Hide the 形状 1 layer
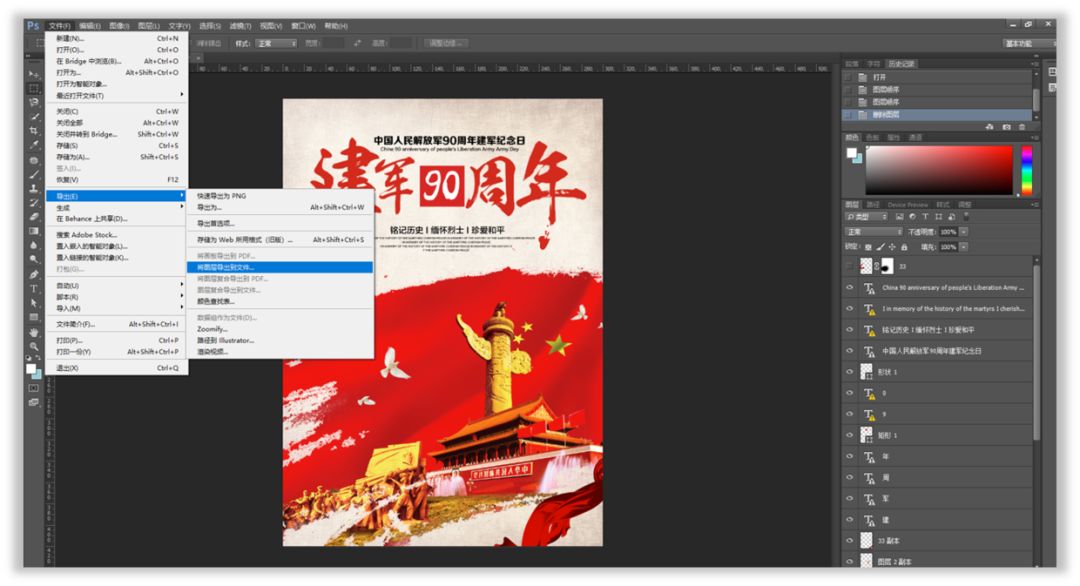This screenshot has width=1080, height=586. (x=849, y=372)
